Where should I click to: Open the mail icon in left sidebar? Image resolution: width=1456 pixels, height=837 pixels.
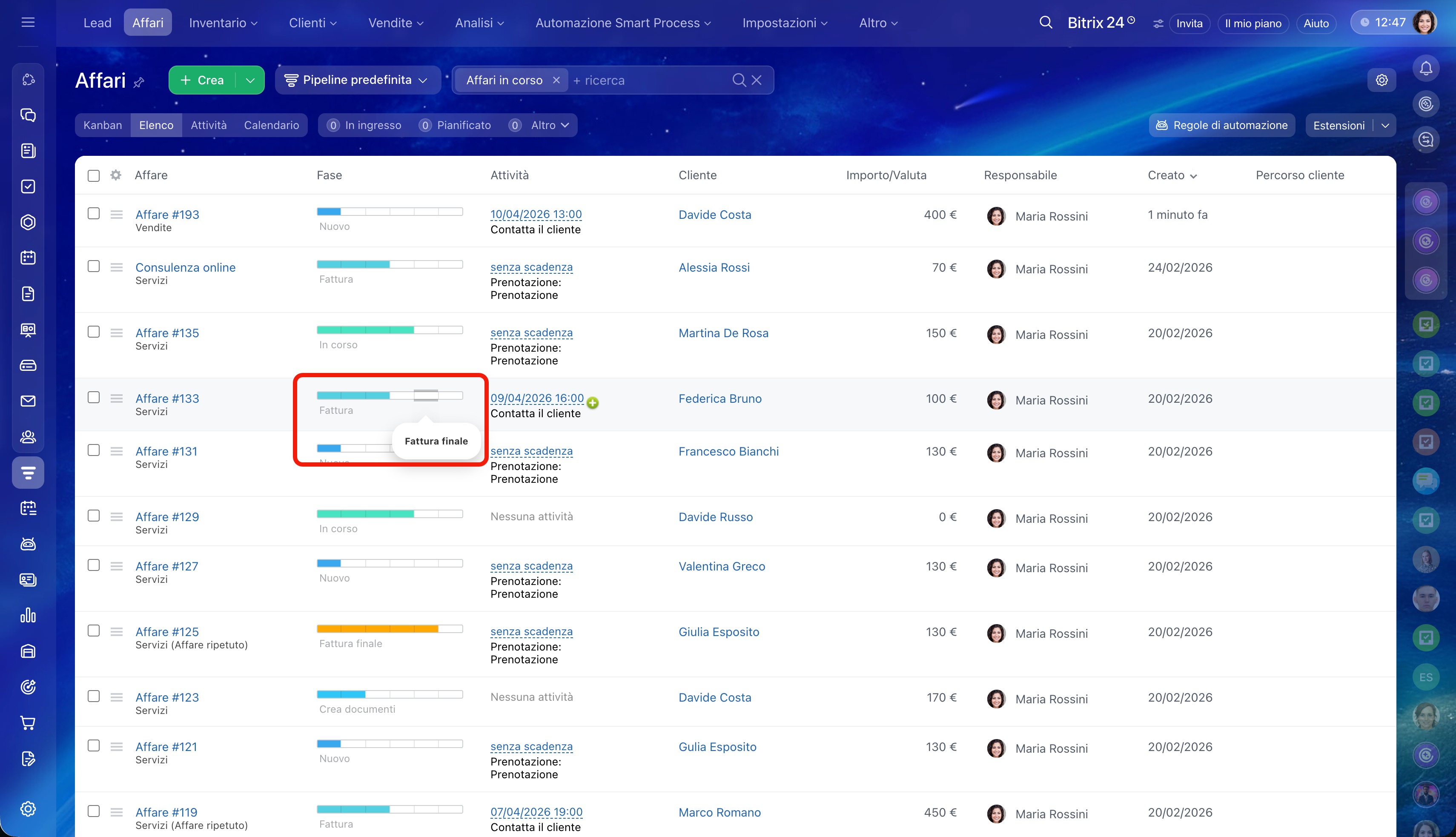[28, 401]
